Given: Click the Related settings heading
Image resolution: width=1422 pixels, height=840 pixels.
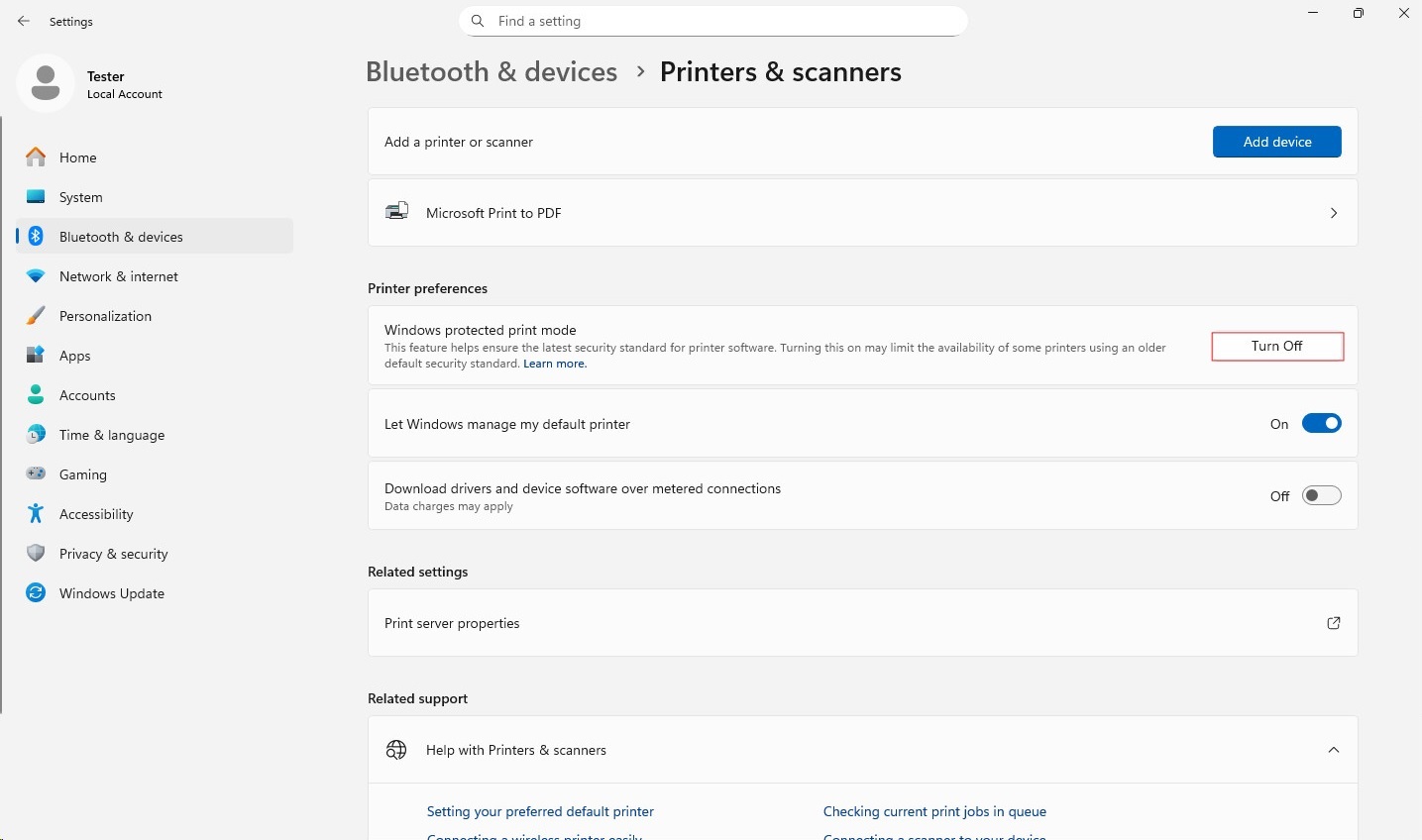Looking at the screenshot, I should pyautogui.click(x=417, y=572).
